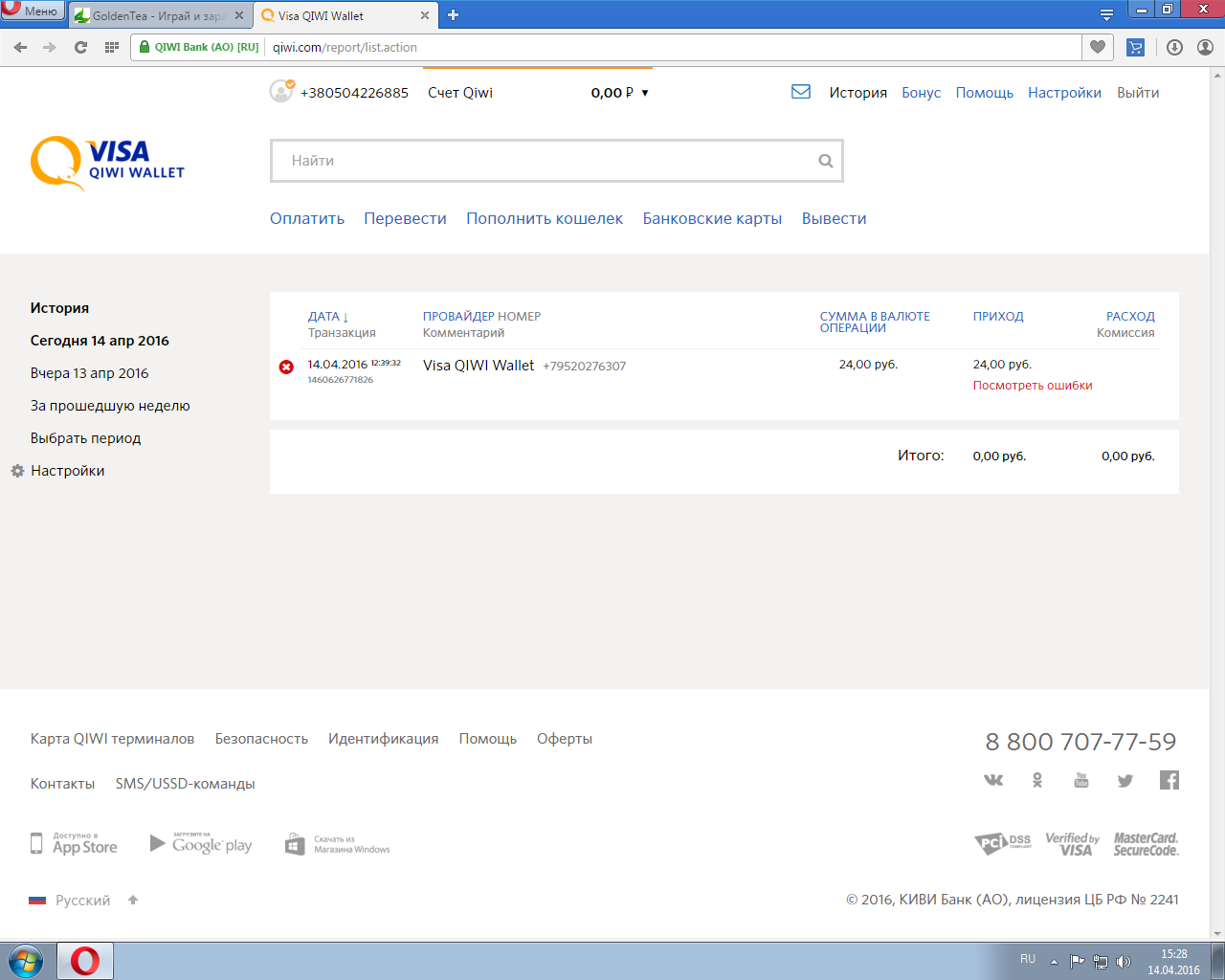Viewport: 1225px width, 980px height.
Task: Select За прошедшую неделю filter
Action: click(x=110, y=406)
